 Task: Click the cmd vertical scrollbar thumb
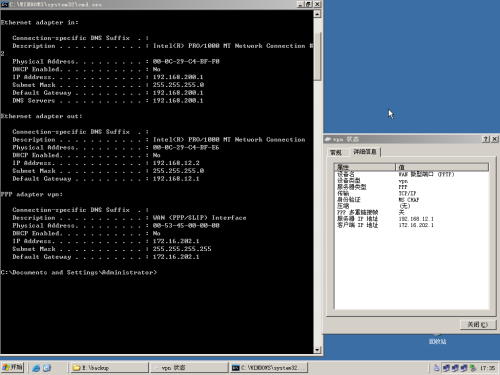pos(317,56)
